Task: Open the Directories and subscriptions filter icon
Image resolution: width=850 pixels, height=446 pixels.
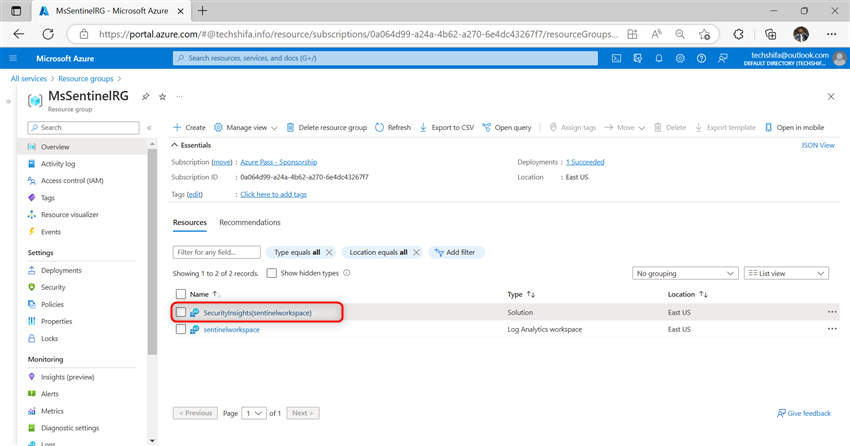Action: (x=638, y=58)
